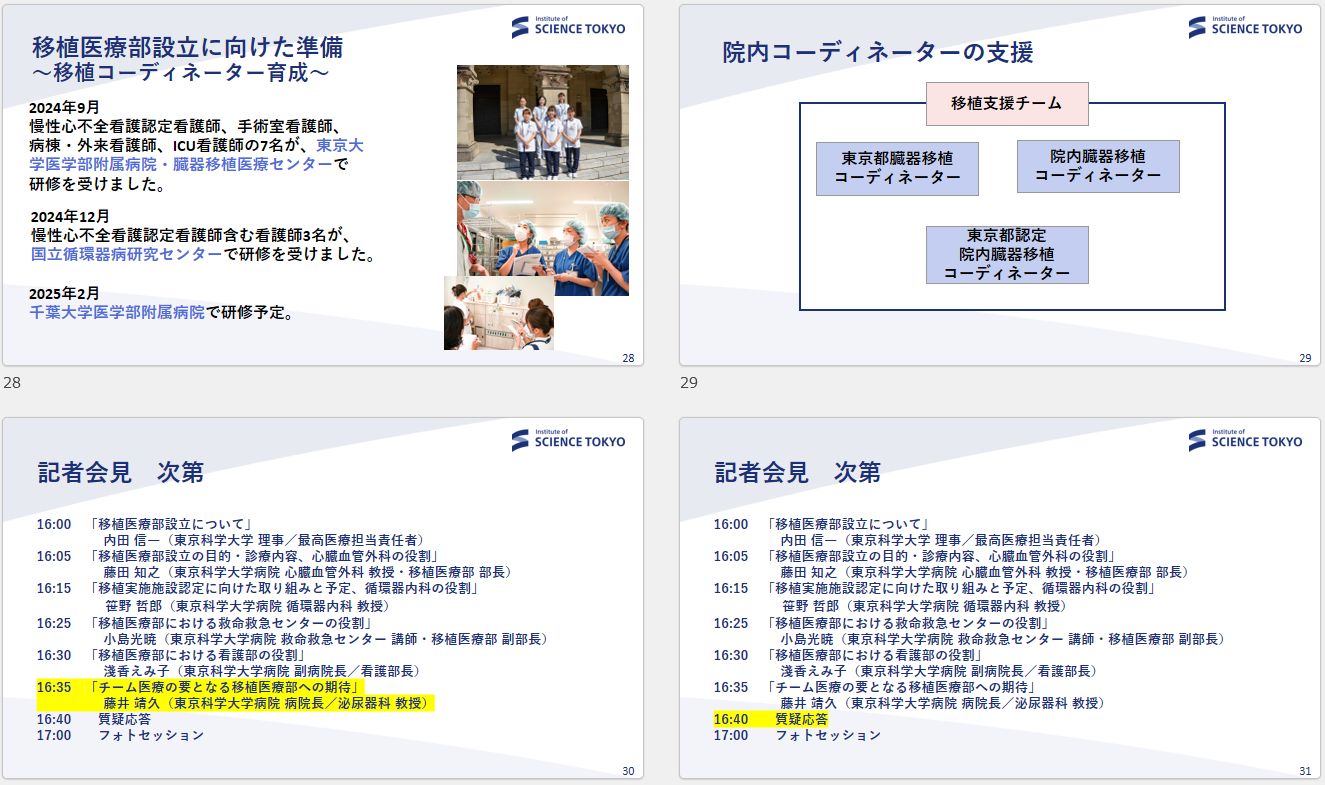Viewport: 1325px width, 785px height.
Task: Click the pink 移植支援チーム box
Action: (1006, 103)
